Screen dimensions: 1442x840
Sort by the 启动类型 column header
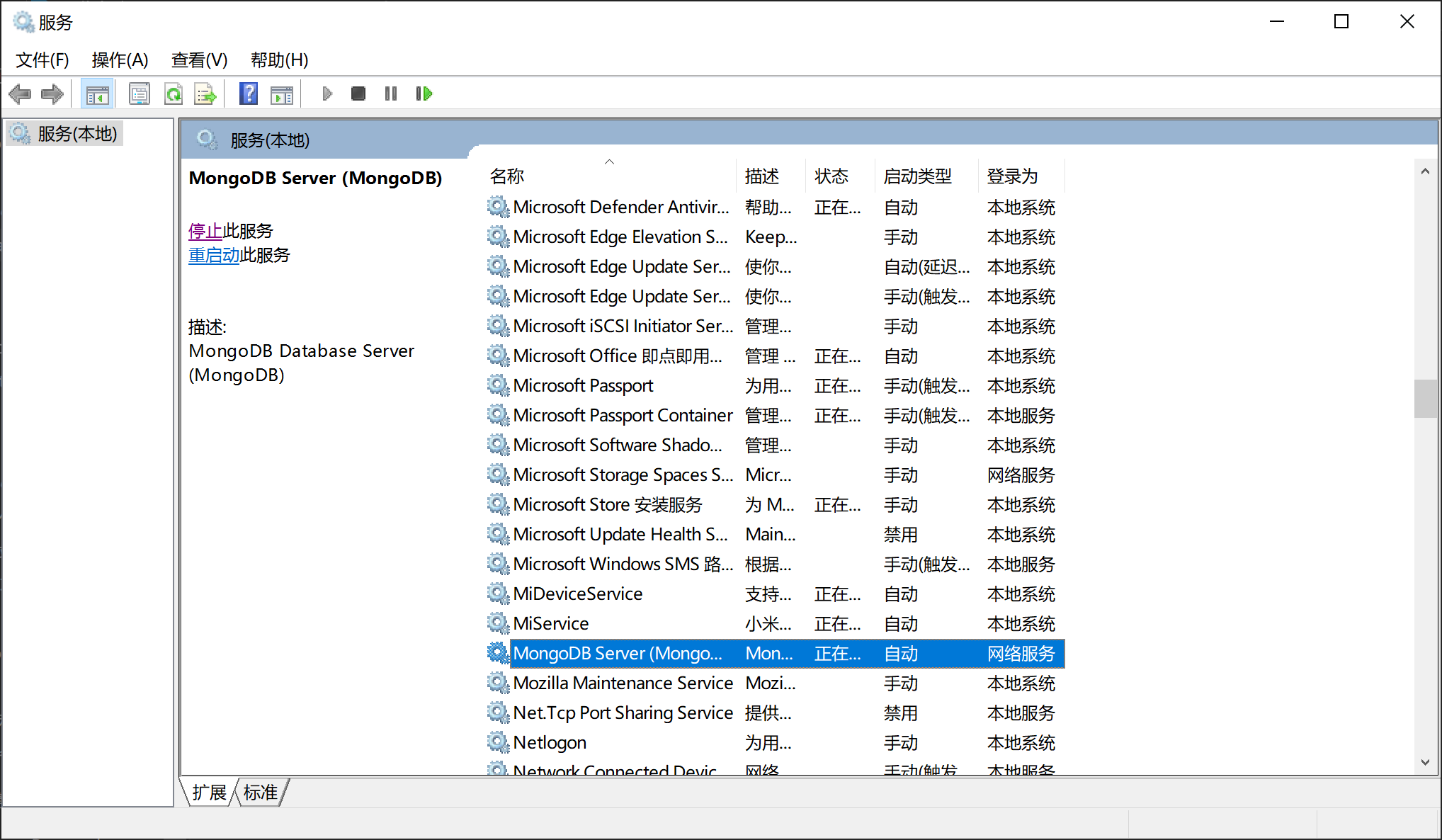point(926,176)
